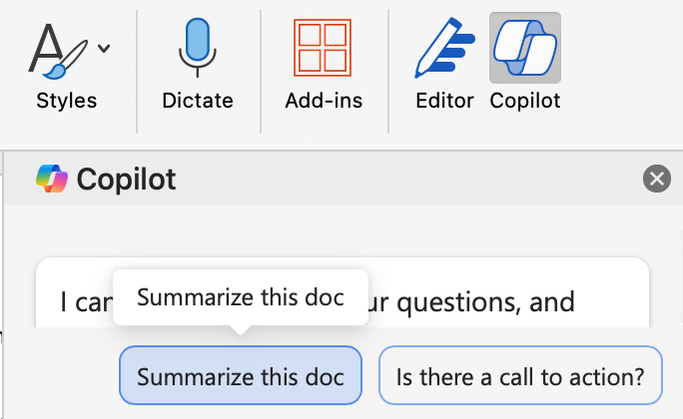Viewport: 683px width, 419px height.
Task: Click the empty Copilot pane header bar
Action: click(x=400, y=180)
